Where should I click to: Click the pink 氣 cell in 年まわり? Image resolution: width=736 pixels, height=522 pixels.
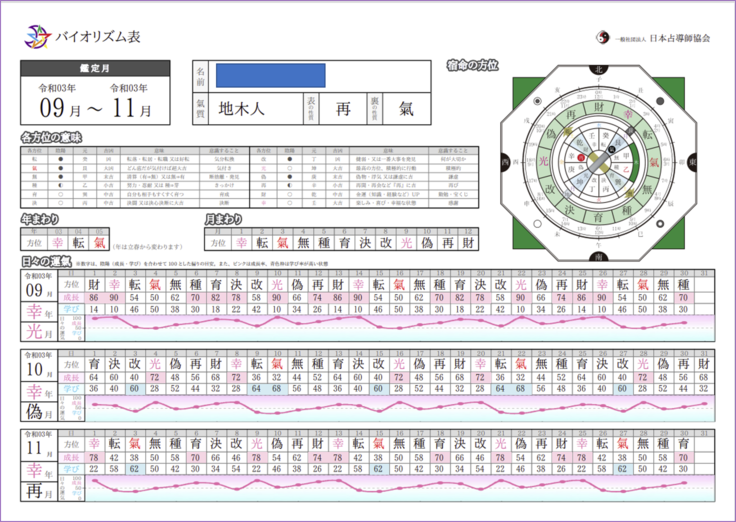[x=99, y=242]
